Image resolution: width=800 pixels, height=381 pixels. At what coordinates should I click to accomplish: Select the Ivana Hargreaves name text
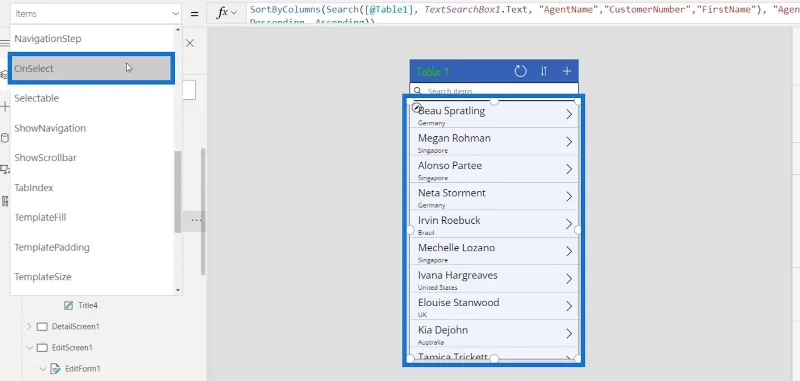(x=458, y=275)
